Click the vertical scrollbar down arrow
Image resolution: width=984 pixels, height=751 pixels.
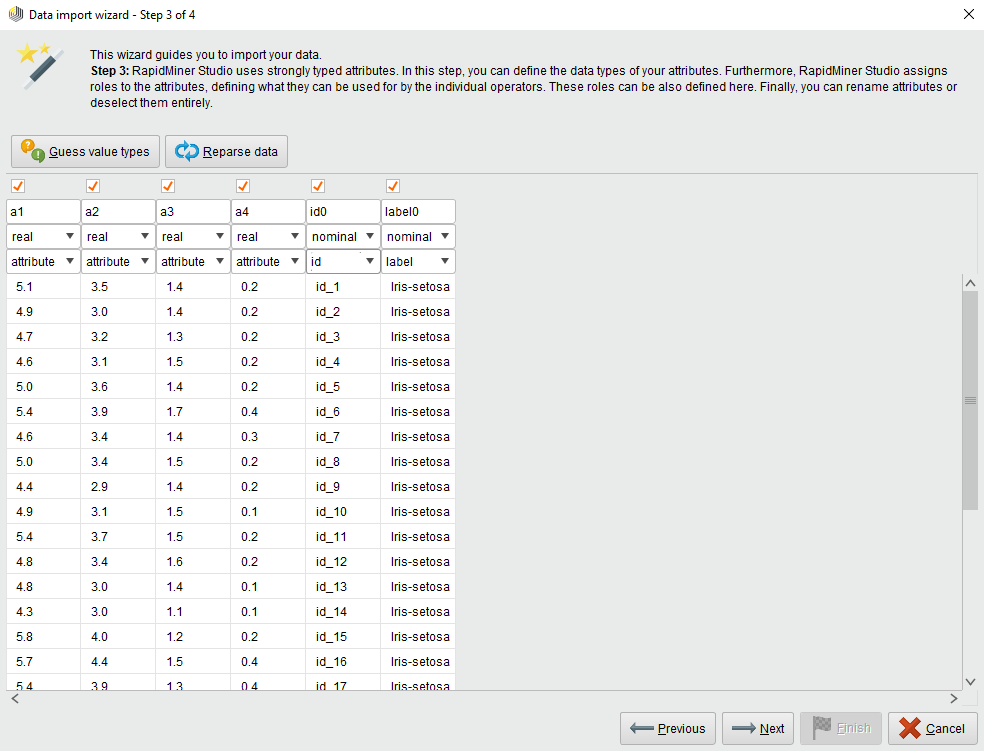coord(970,680)
